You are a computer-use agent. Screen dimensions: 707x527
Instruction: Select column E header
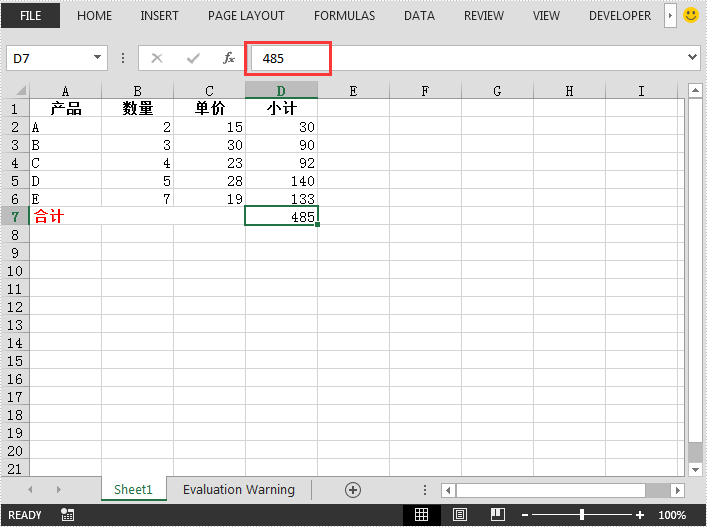[354, 91]
